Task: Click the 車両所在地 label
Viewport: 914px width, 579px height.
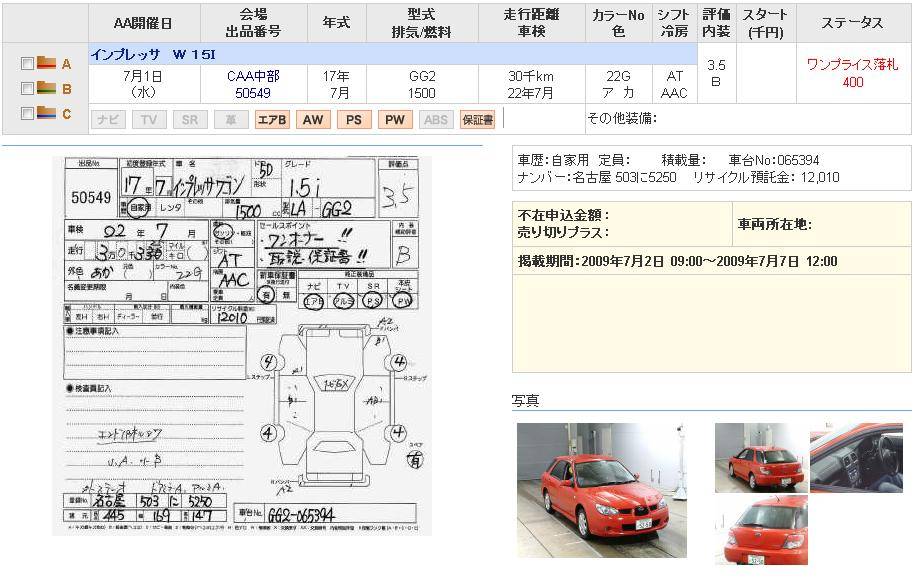Action: 775,224
